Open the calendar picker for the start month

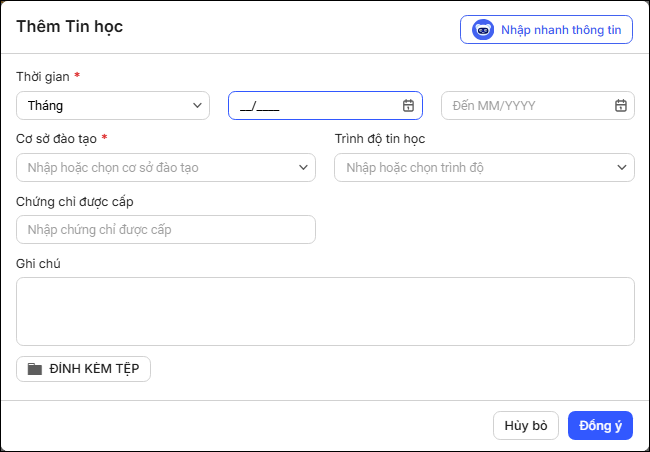click(408, 106)
